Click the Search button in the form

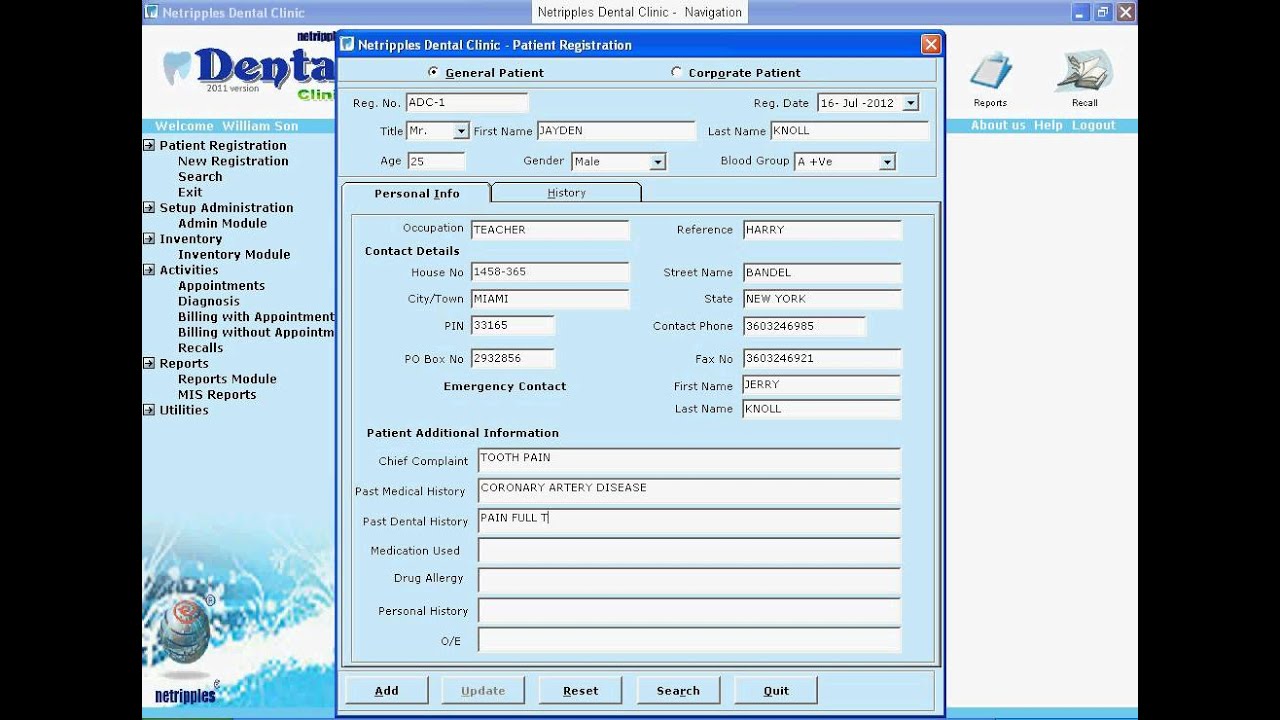[678, 691]
